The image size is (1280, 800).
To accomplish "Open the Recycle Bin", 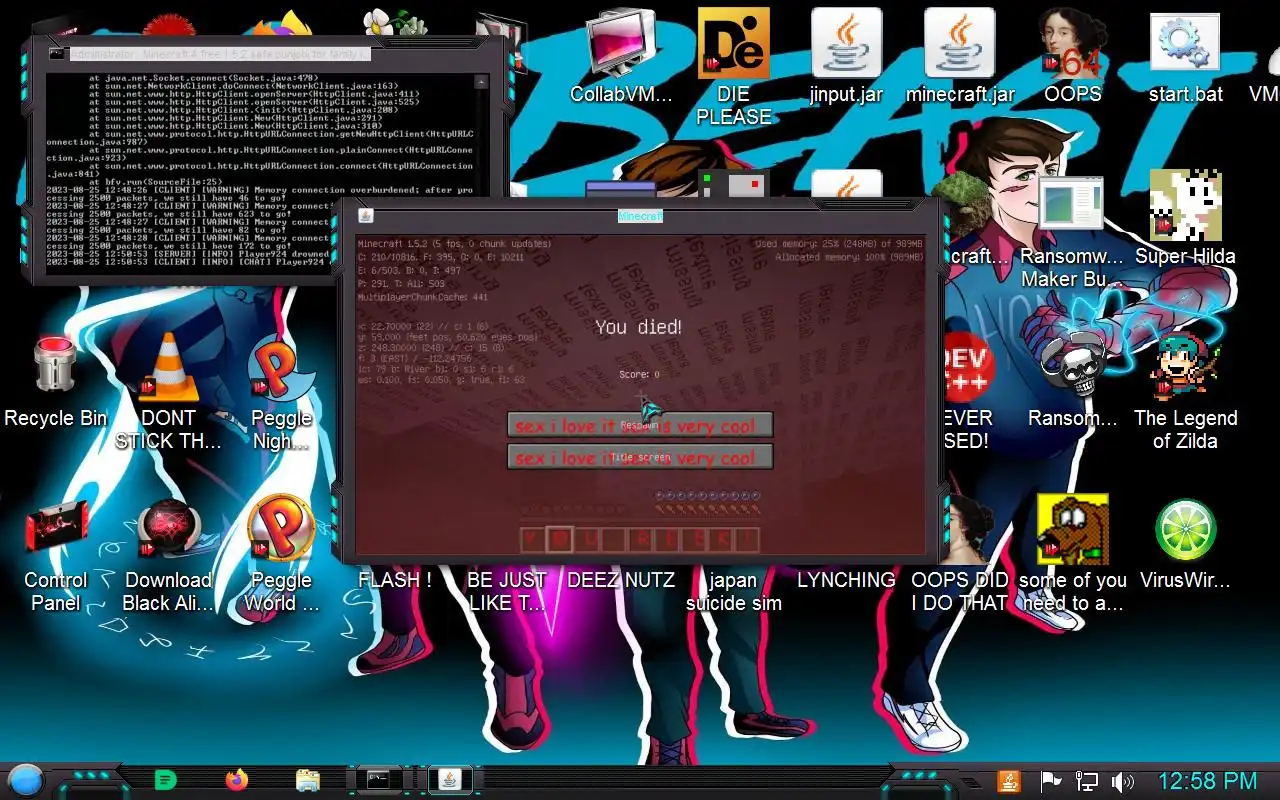I will pyautogui.click(x=55, y=380).
